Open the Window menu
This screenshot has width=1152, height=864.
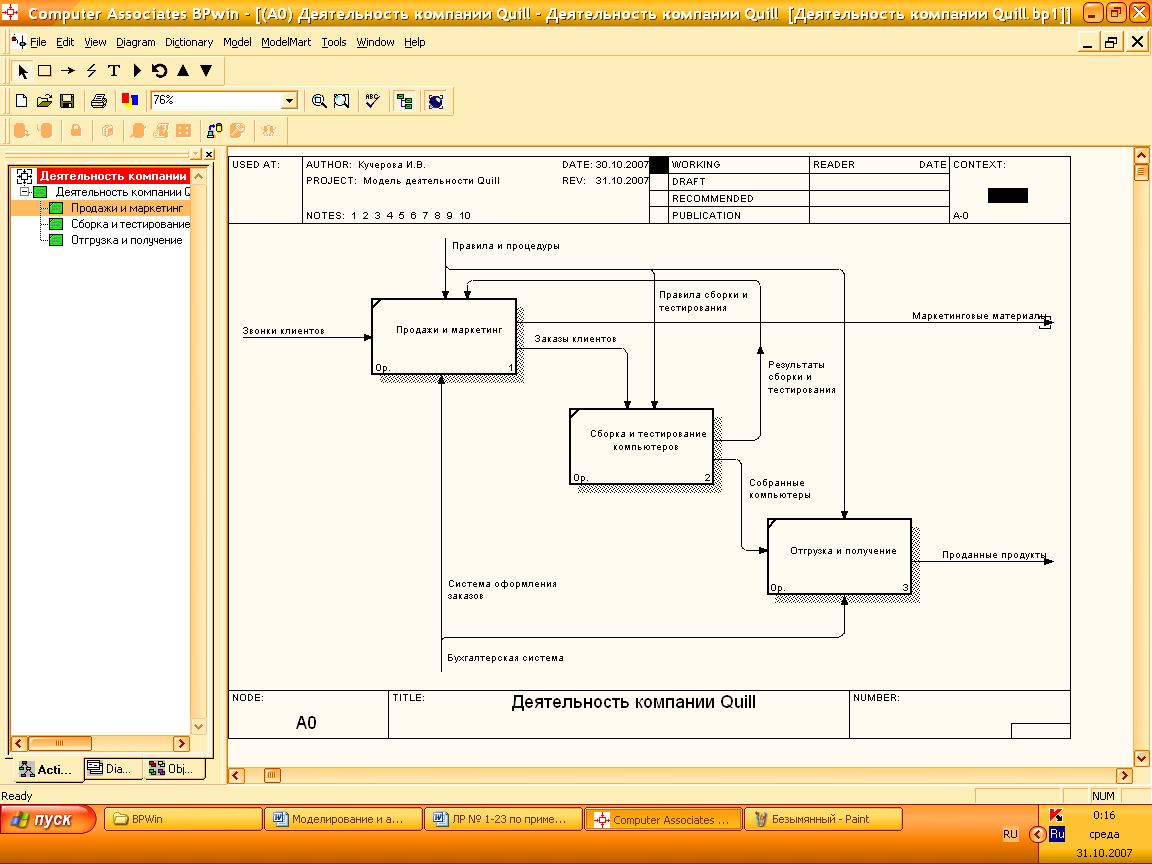point(375,42)
